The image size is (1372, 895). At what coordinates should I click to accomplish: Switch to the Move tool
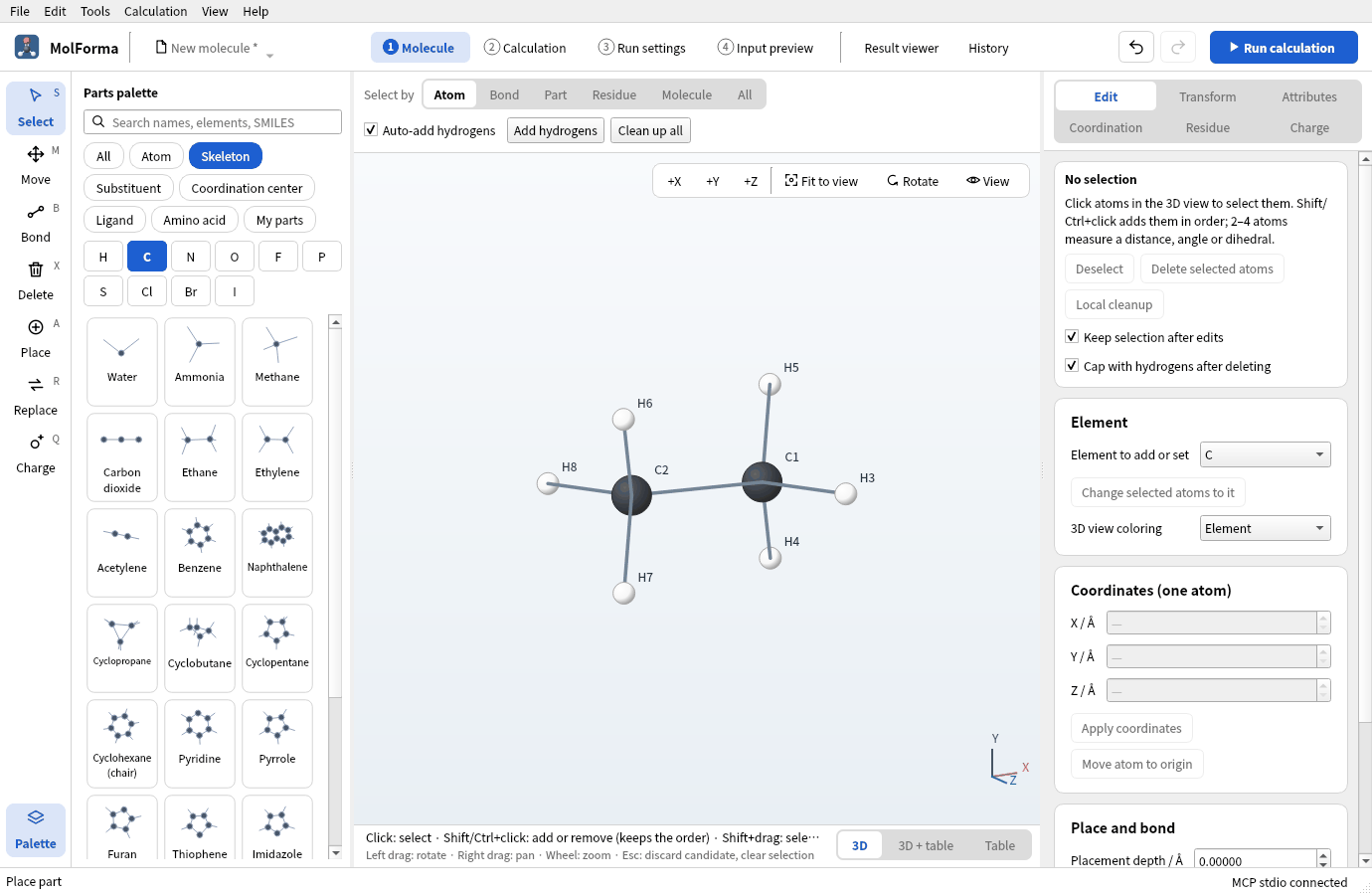[35, 165]
